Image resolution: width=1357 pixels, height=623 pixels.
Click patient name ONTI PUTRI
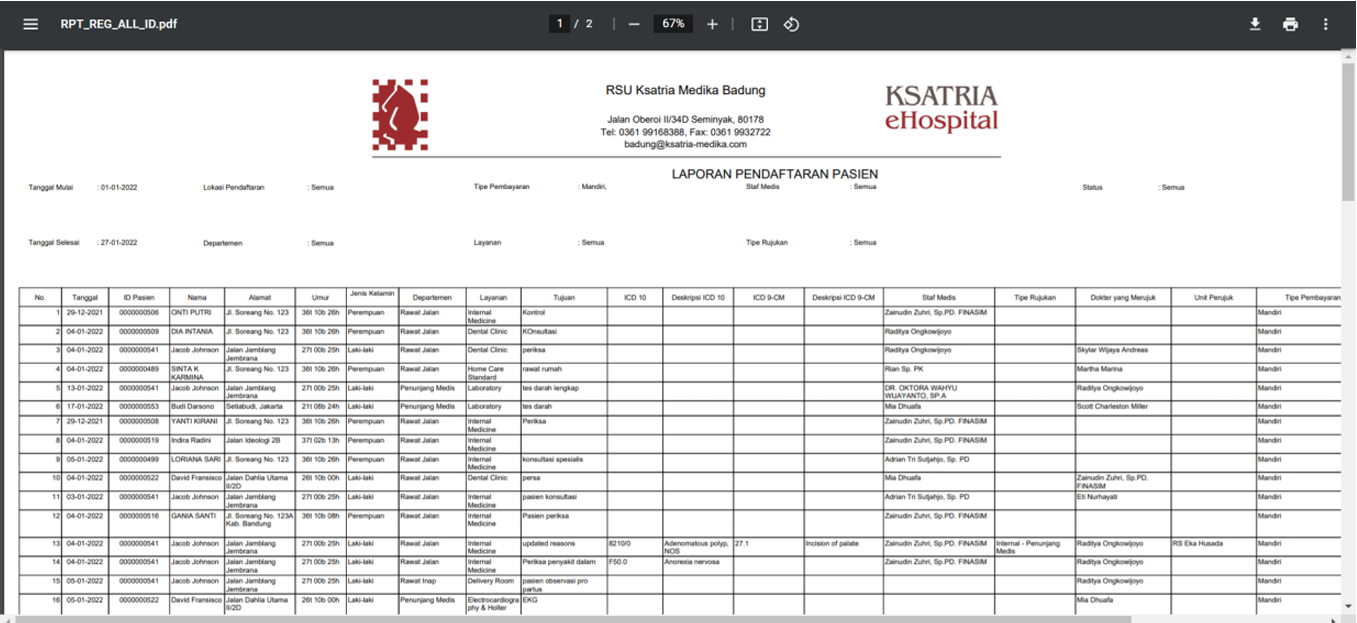click(x=192, y=312)
